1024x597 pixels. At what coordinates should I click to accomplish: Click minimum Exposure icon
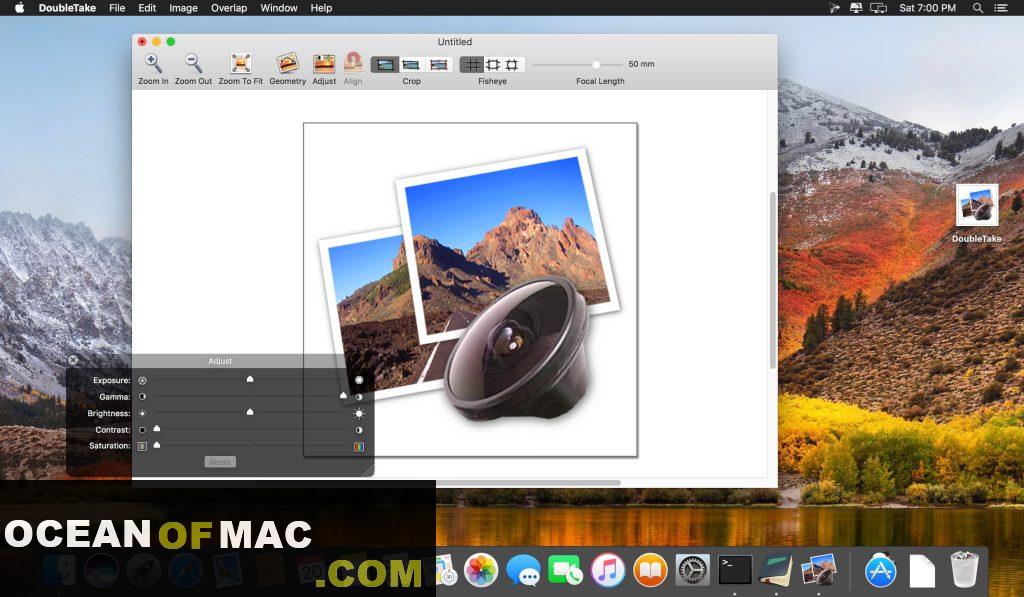coord(142,380)
